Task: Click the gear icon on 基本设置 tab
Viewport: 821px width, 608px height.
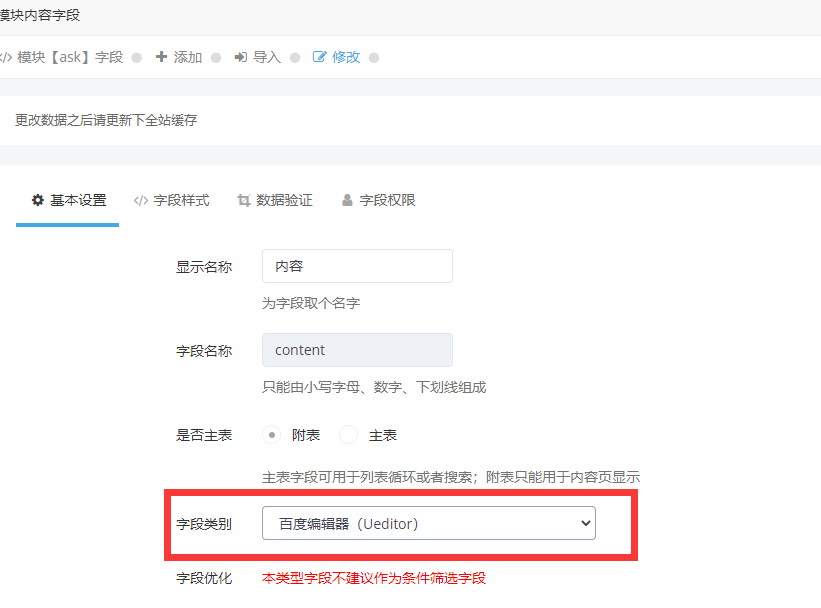Action: click(x=38, y=200)
